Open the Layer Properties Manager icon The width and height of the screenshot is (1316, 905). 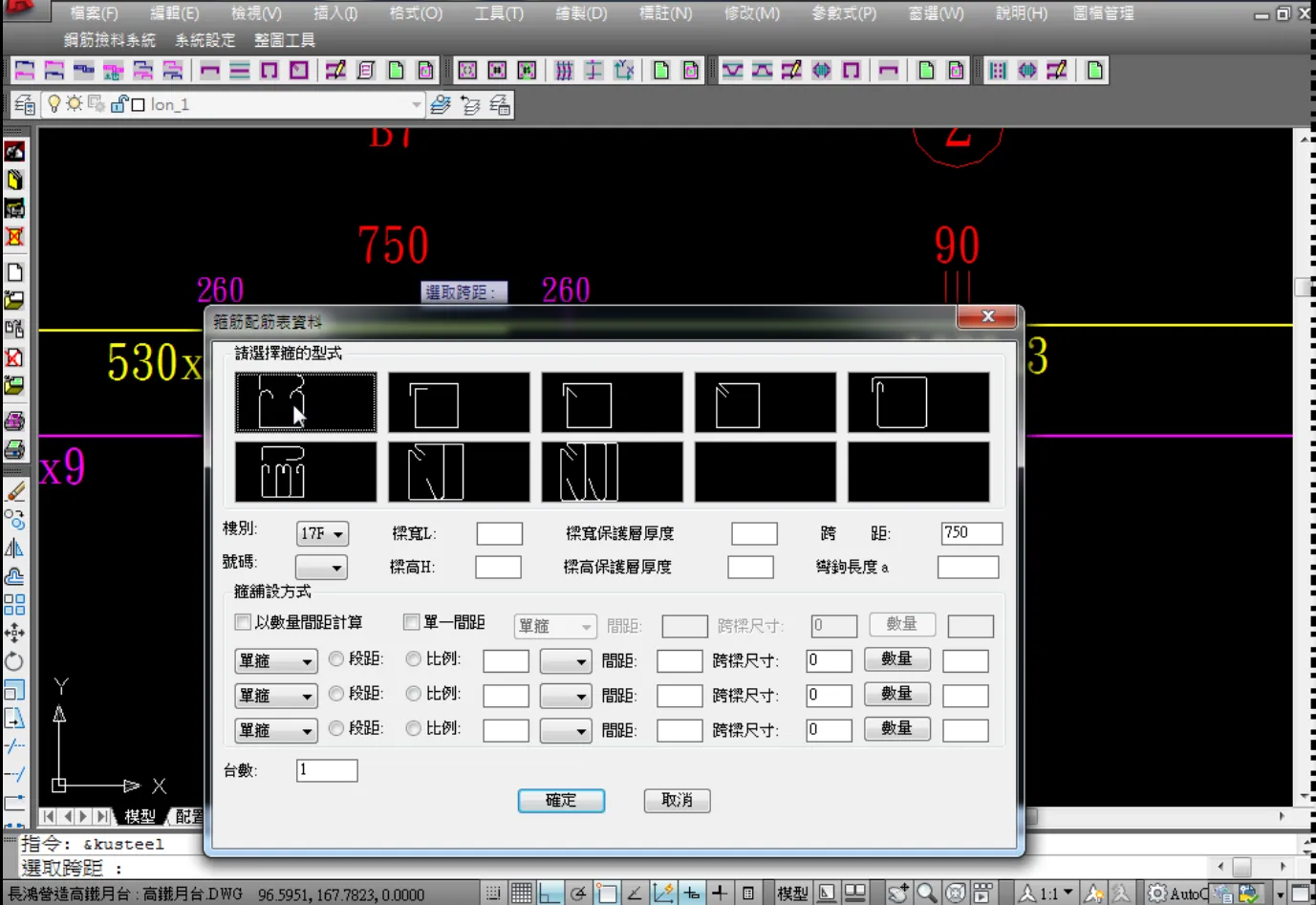click(x=25, y=104)
